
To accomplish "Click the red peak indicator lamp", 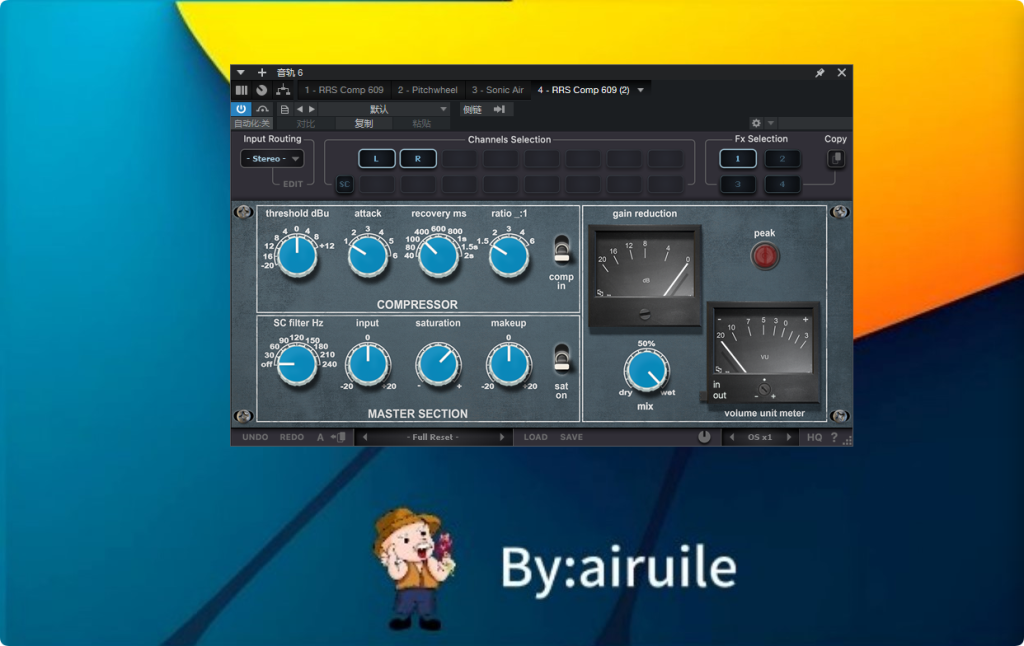I will point(765,256).
